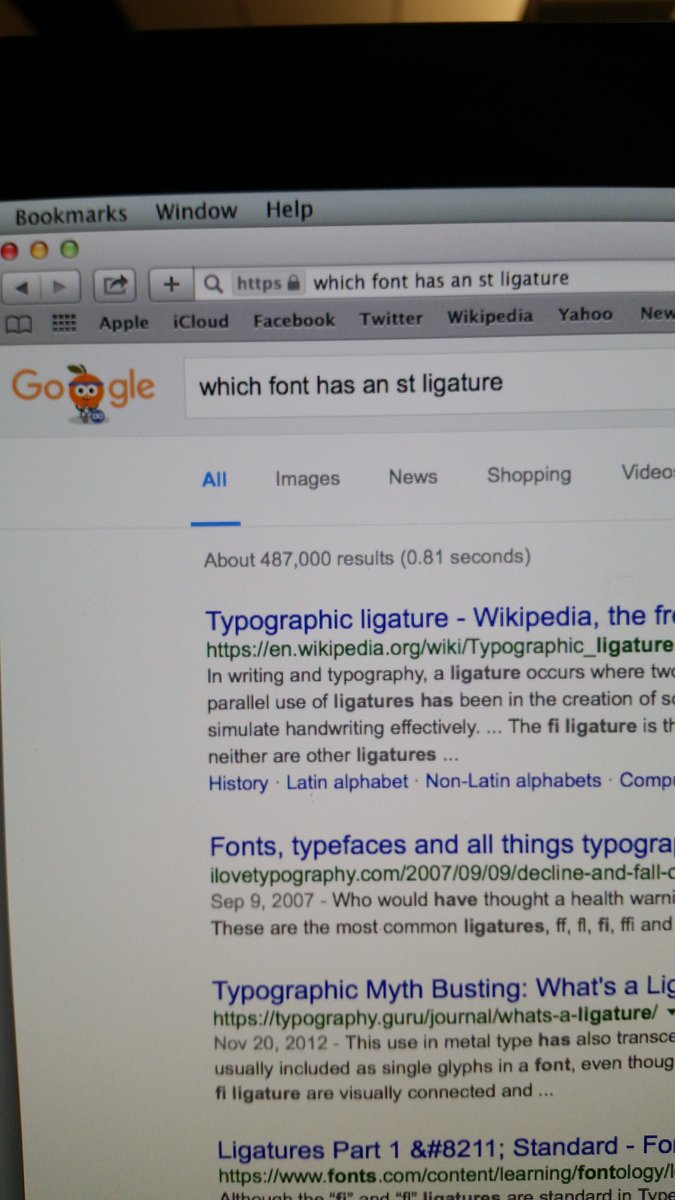This screenshot has height=1200, width=675.
Task: Open the Facebook bookmark
Action: (x=294, y=321)
